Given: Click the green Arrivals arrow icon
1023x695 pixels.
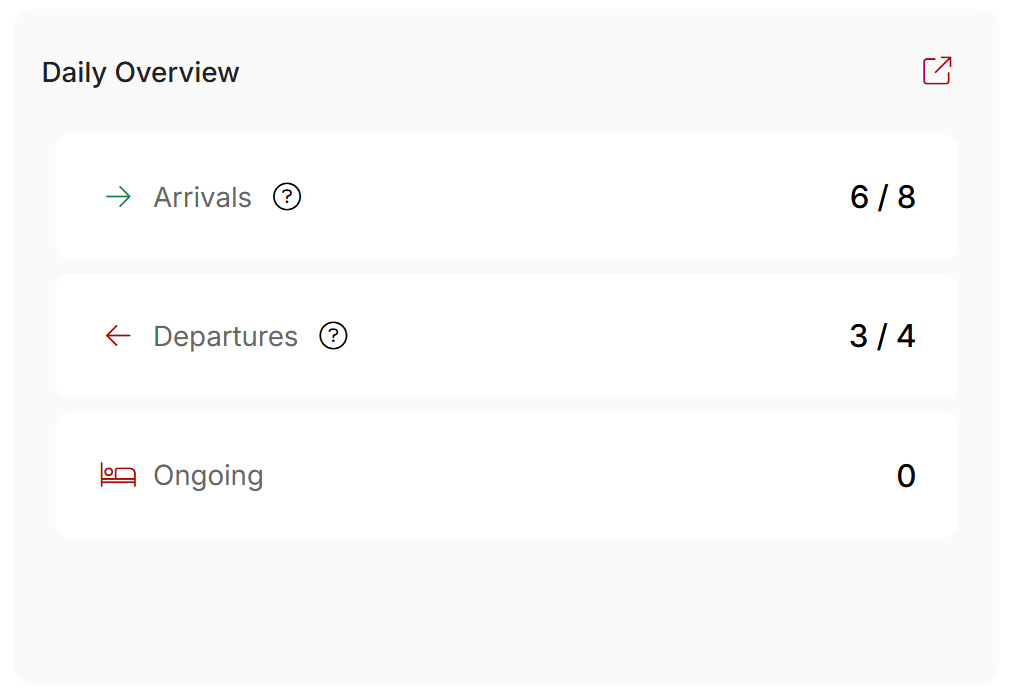Looking at the screenshot, I should (x=118, y=196).
